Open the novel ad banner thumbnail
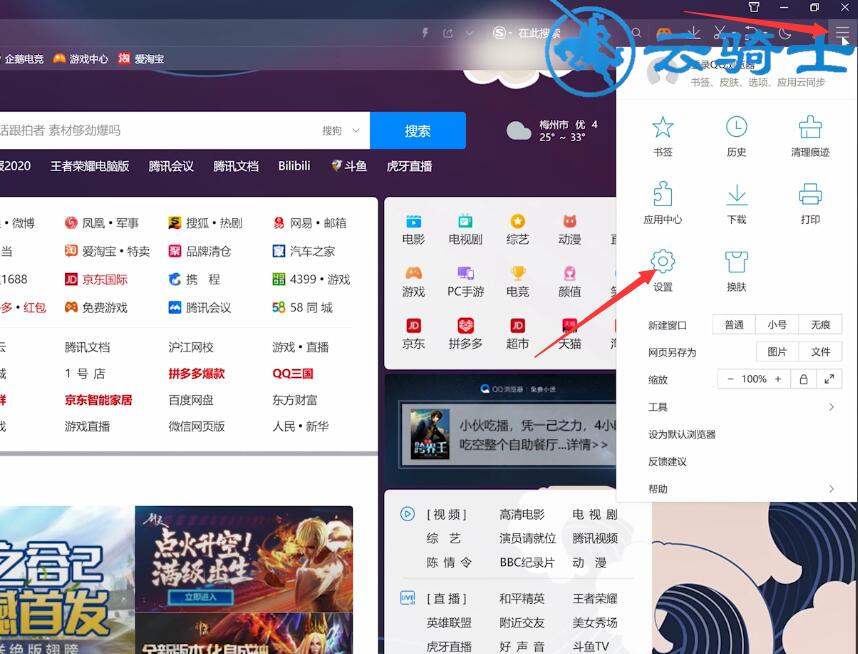 click(x=430, y=434)
